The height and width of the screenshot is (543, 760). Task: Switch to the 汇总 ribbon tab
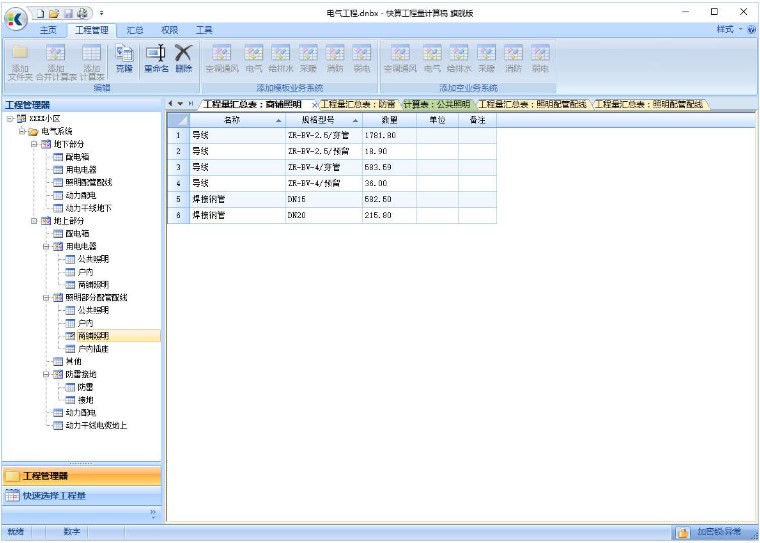pos(135,31)
